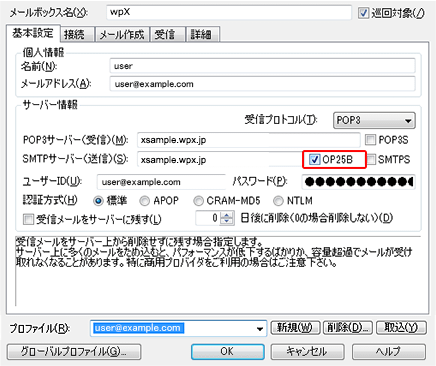Viewport: 436px width, 366px height.
Task: Click the ユーザーID input field
Action: pos(161,182)
